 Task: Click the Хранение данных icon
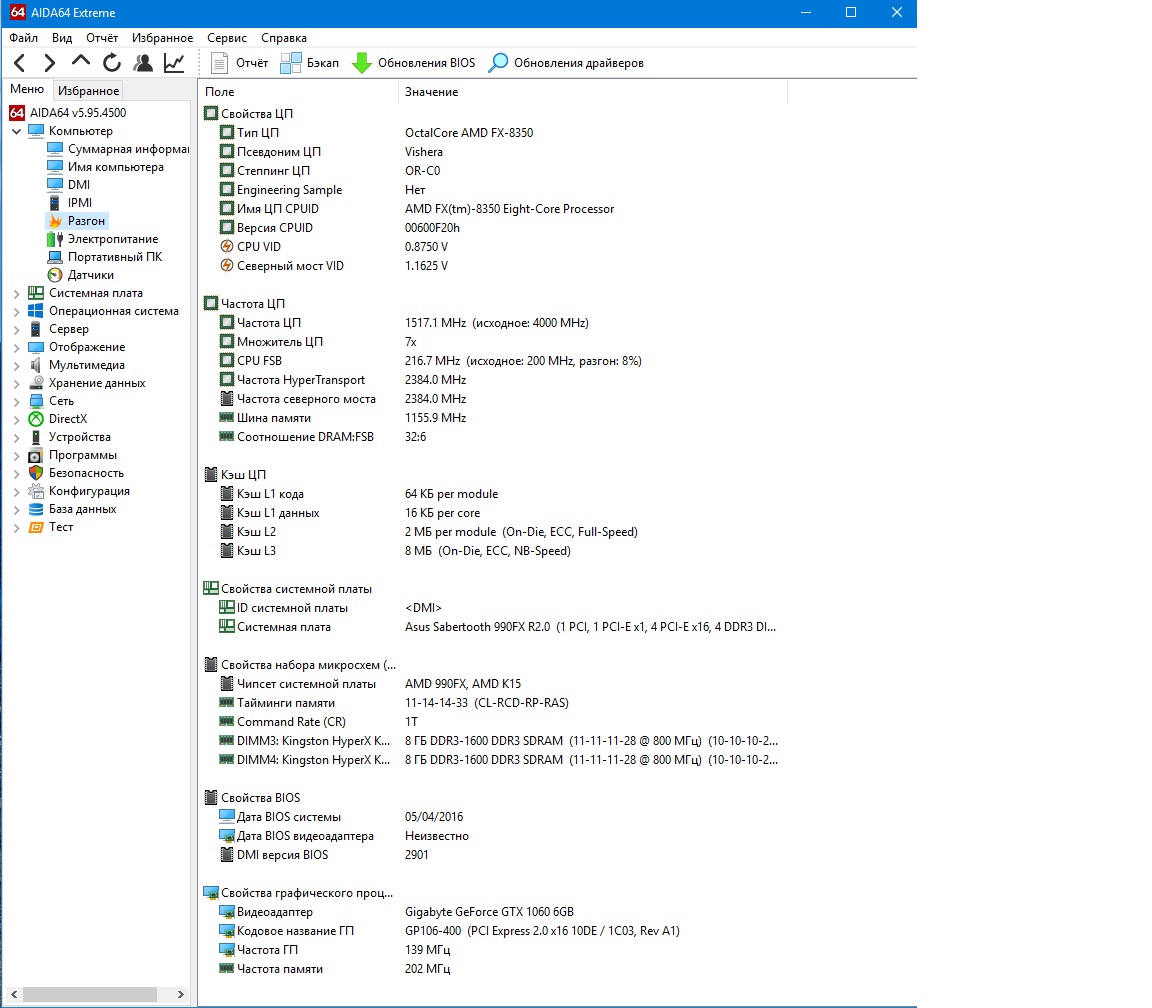point(36,383)
